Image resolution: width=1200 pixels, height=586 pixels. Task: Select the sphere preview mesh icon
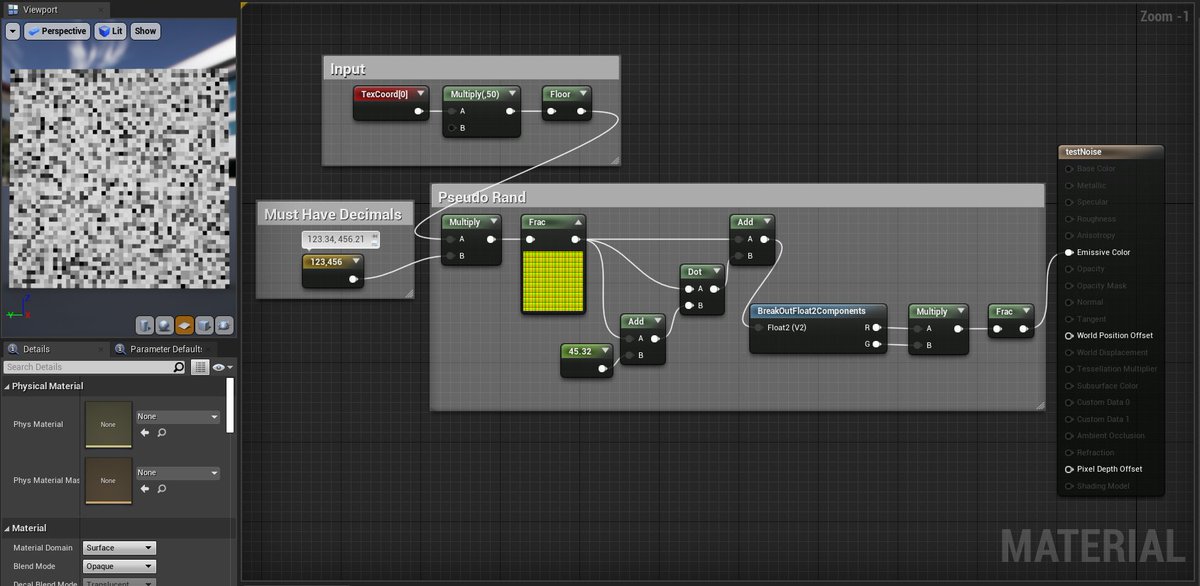click(x=166, y=325)
